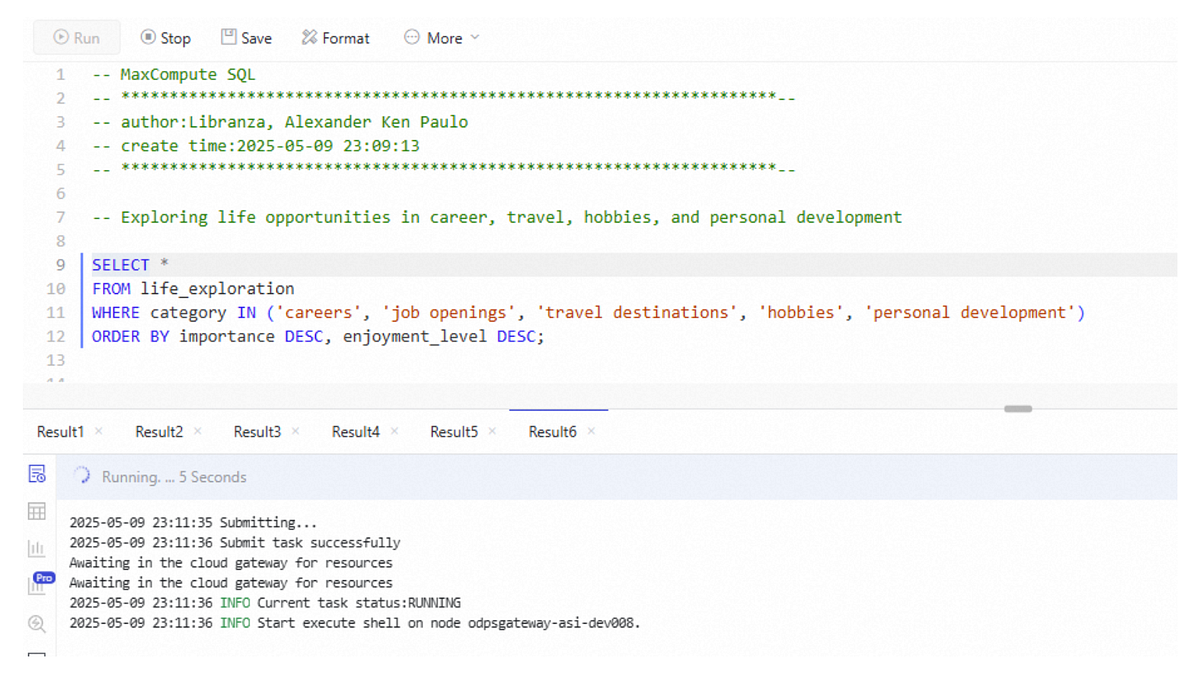Grab the horizontal scrollbar thumb in editor
This screenshot has width=1200, height=690.
tap(1018, 408)
